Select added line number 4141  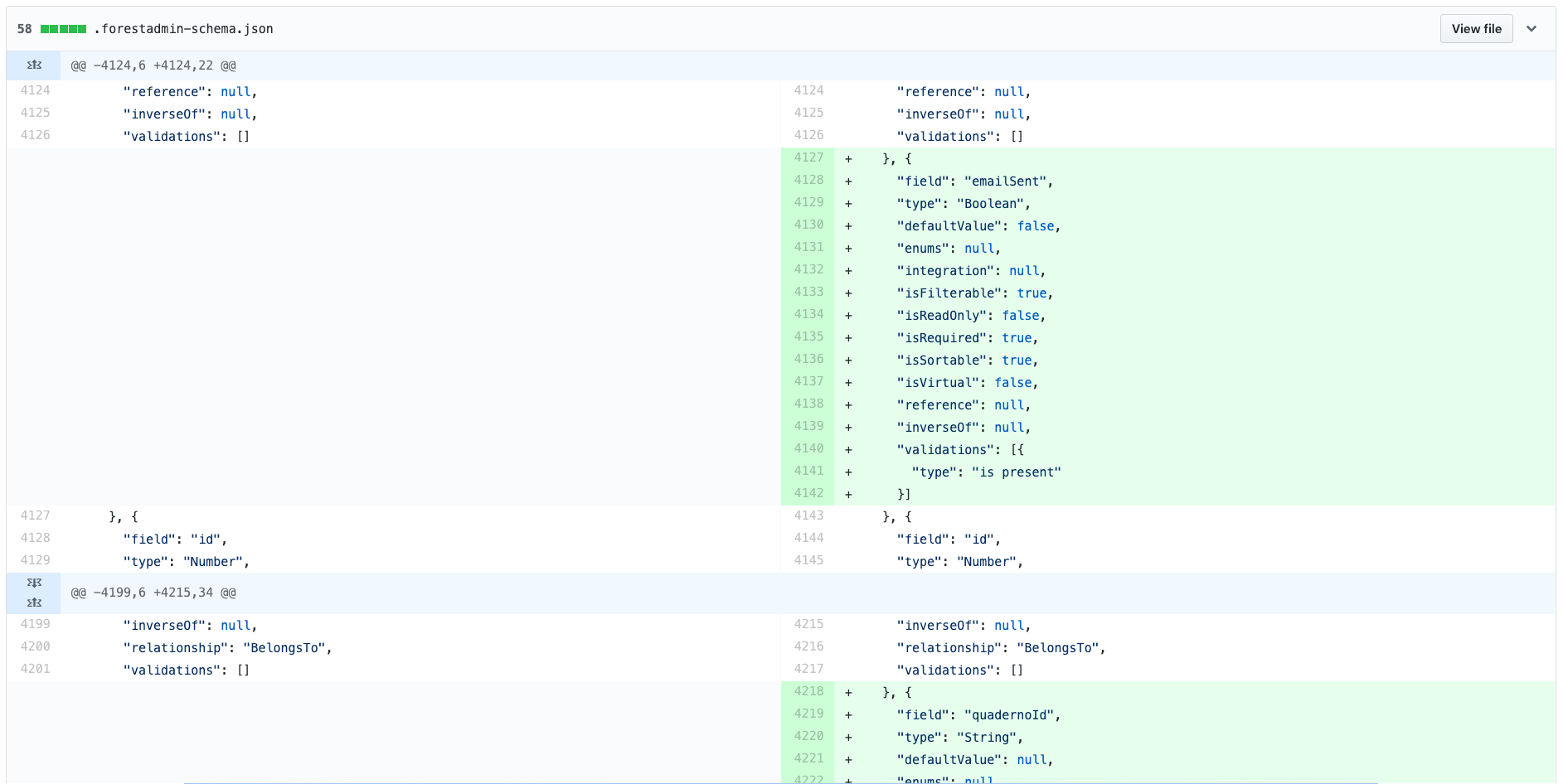(x=808, y=471)
